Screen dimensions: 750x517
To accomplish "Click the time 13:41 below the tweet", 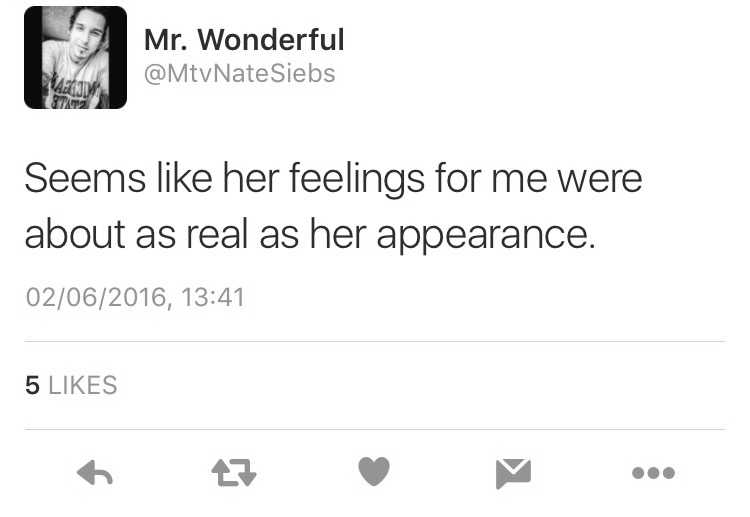I will (213, 297).
